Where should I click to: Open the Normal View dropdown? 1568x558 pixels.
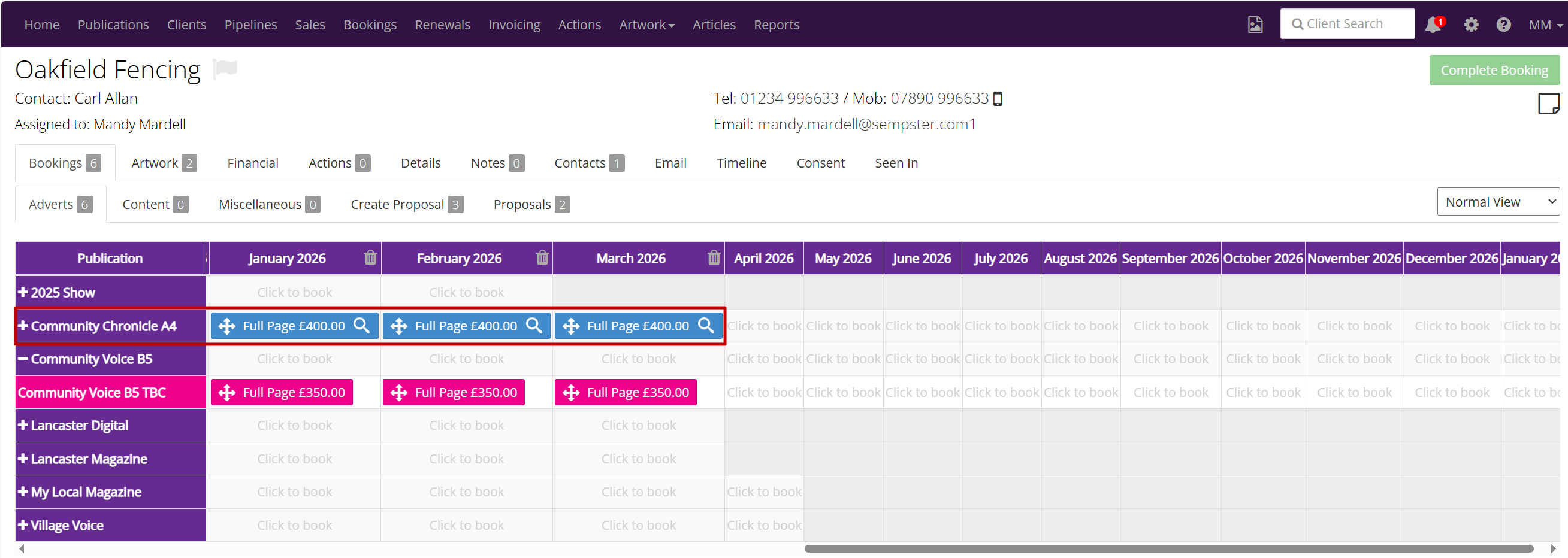coord(1498,202)
